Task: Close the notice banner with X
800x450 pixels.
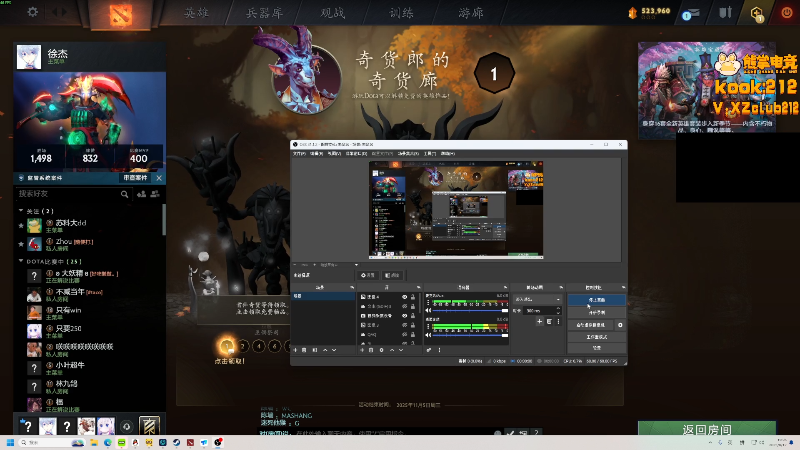Action: click(x=159, y=178)
